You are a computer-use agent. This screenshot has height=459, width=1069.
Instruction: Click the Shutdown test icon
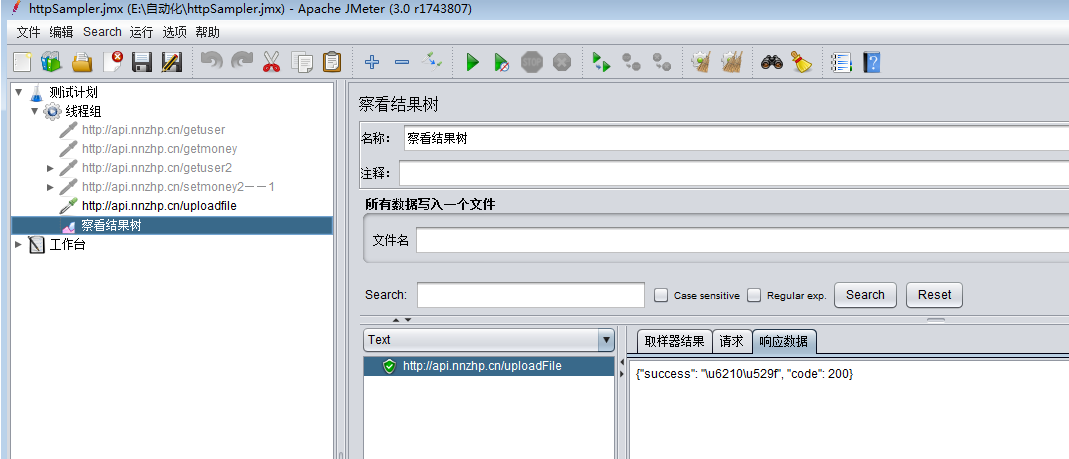562,63
